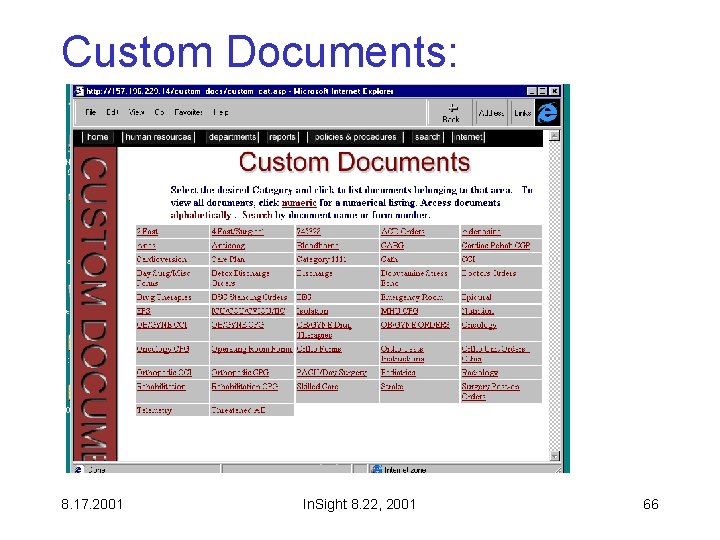The width and height of the screenshot is (720, 540).
Task: Open the File menu
Action: 90,112
